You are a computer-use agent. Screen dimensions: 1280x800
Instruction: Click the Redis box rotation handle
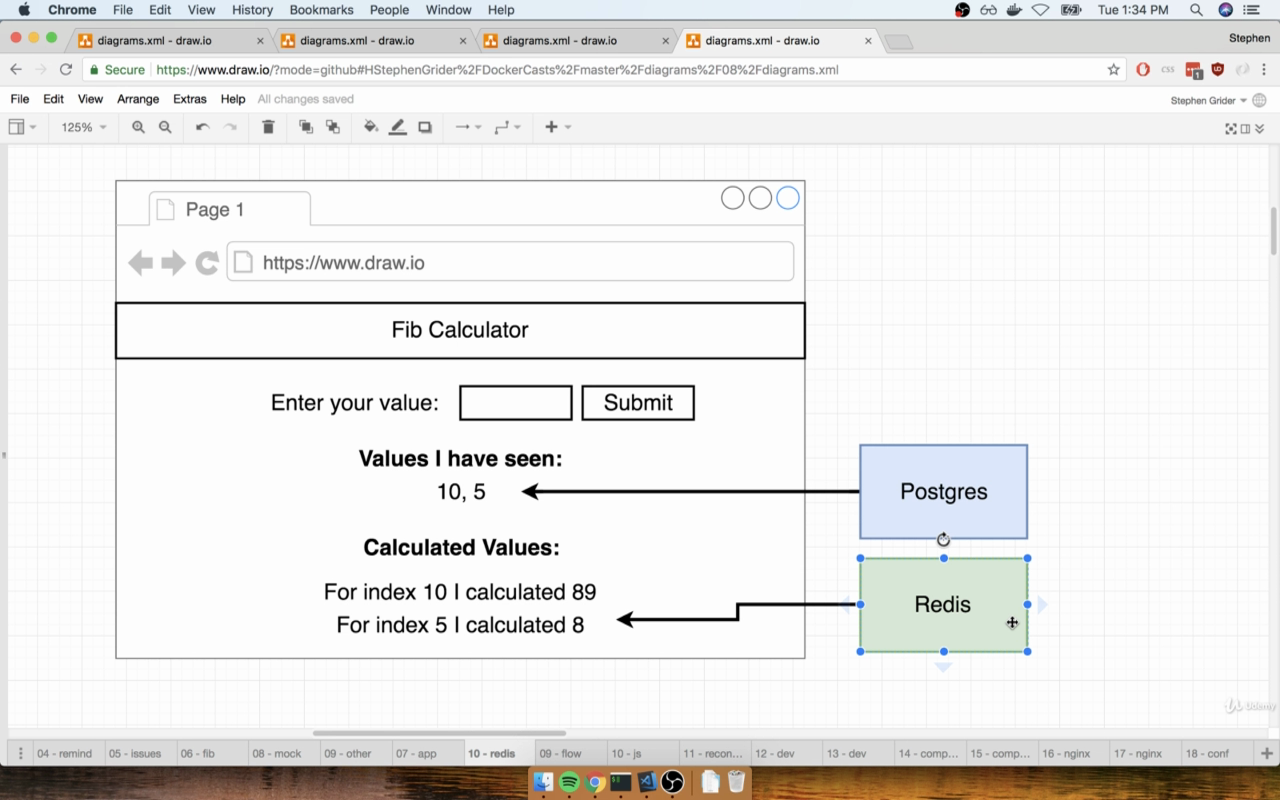[943, 540]
